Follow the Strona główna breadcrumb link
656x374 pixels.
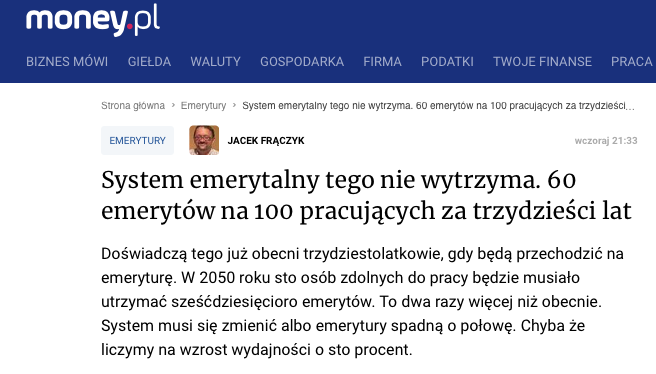133,106
